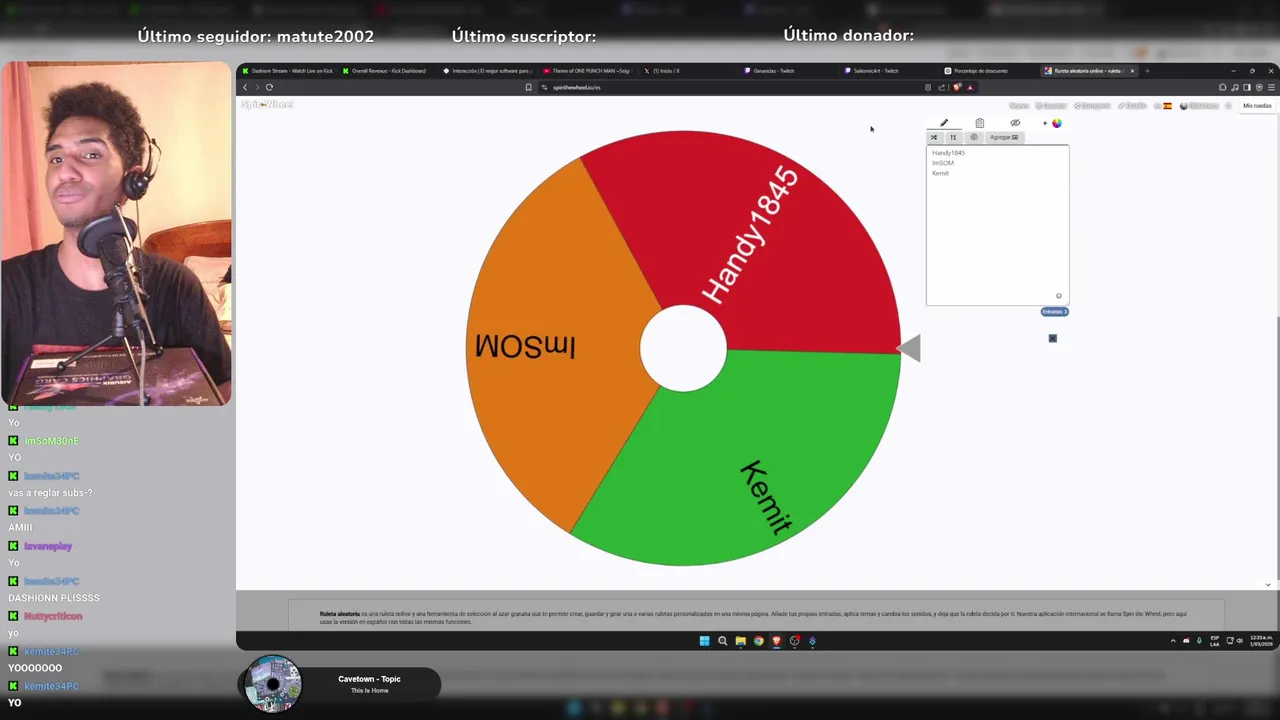Switch to Dashiom Stream Kick tab
Image resolution: width=1280 pixels, height=720 pixels.
click(x=288, y=71)
